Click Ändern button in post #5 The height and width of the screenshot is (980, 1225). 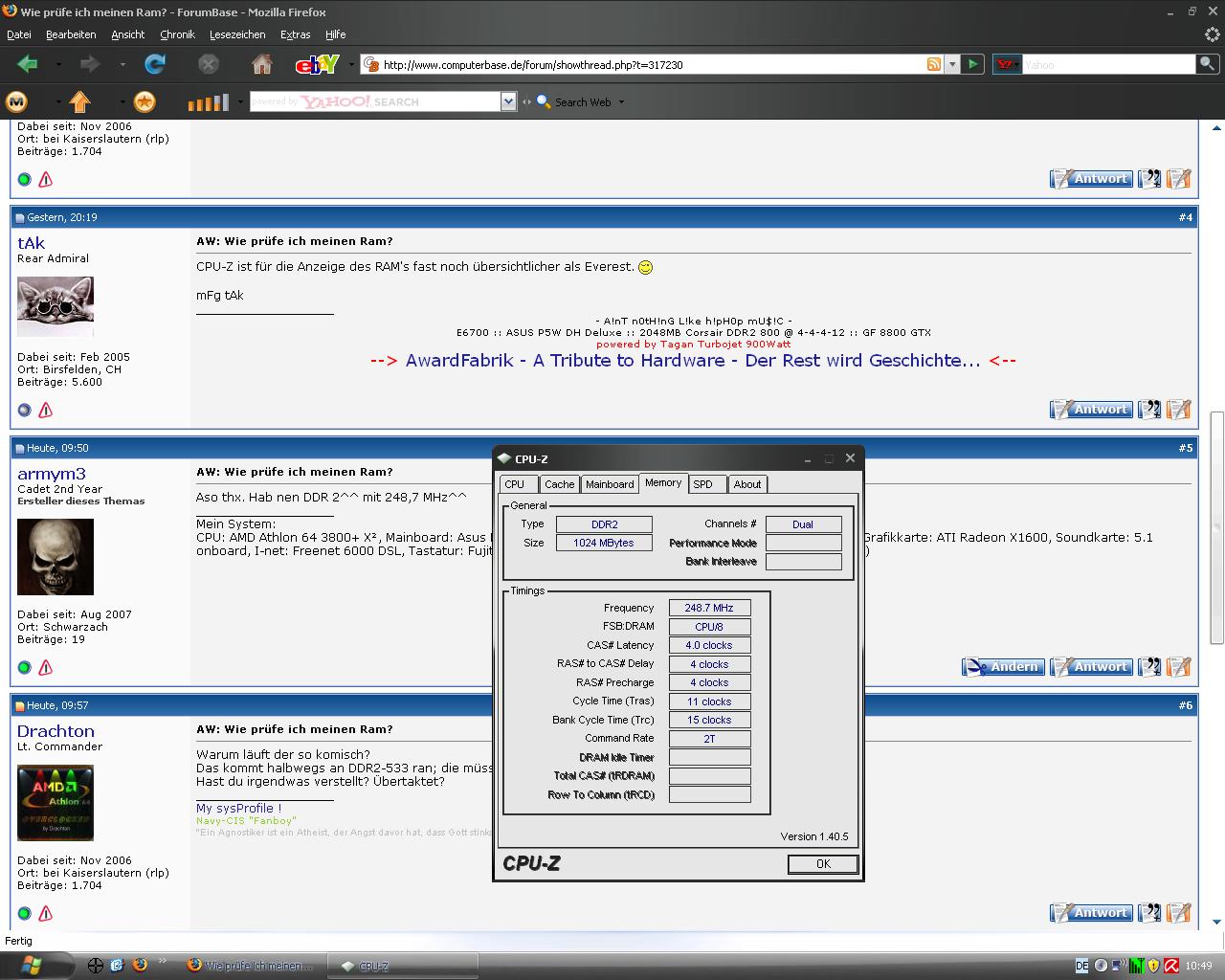click(1003, 667)
